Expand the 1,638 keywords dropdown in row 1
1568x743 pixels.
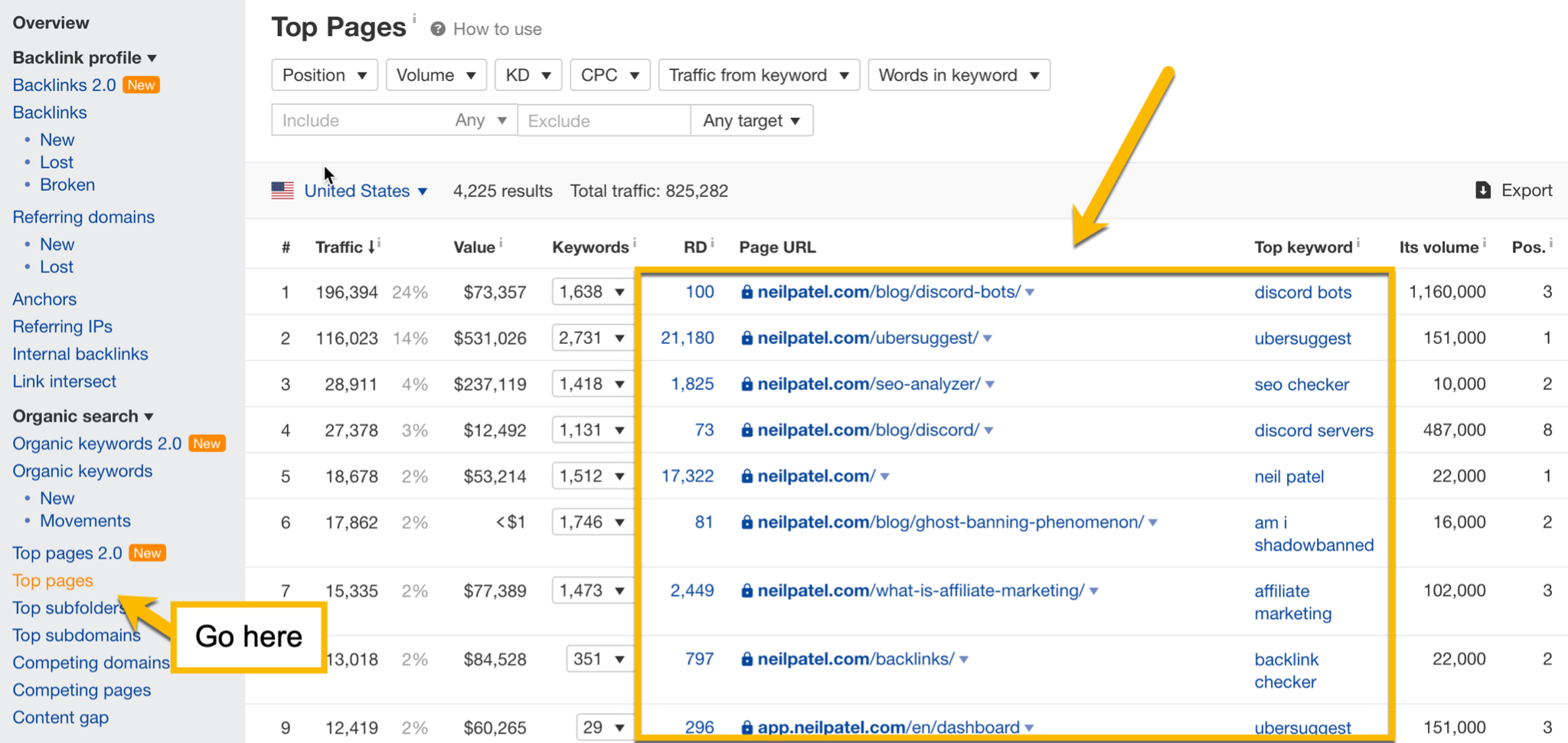pyautogui.click(x=592, y=292)
